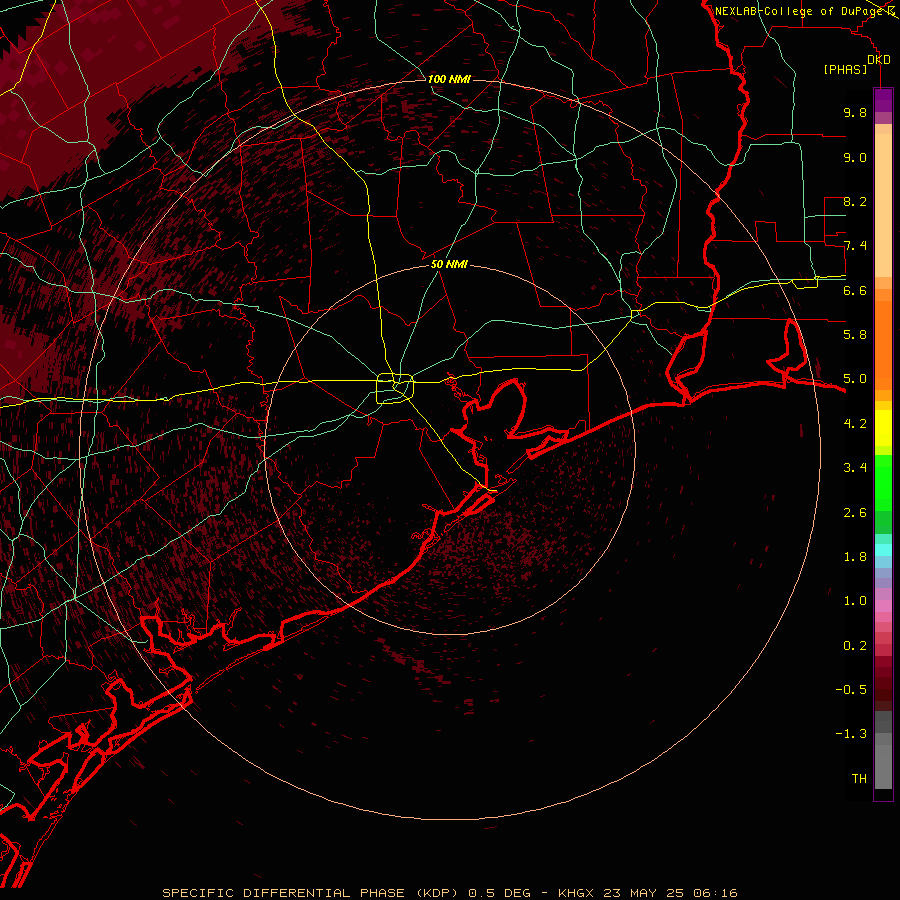Image resolution: width=900 pixels, height=900 pixels.
Task: Click the 9.8 value on the scale
Action: pyautogui.click(x=855, y=112)
